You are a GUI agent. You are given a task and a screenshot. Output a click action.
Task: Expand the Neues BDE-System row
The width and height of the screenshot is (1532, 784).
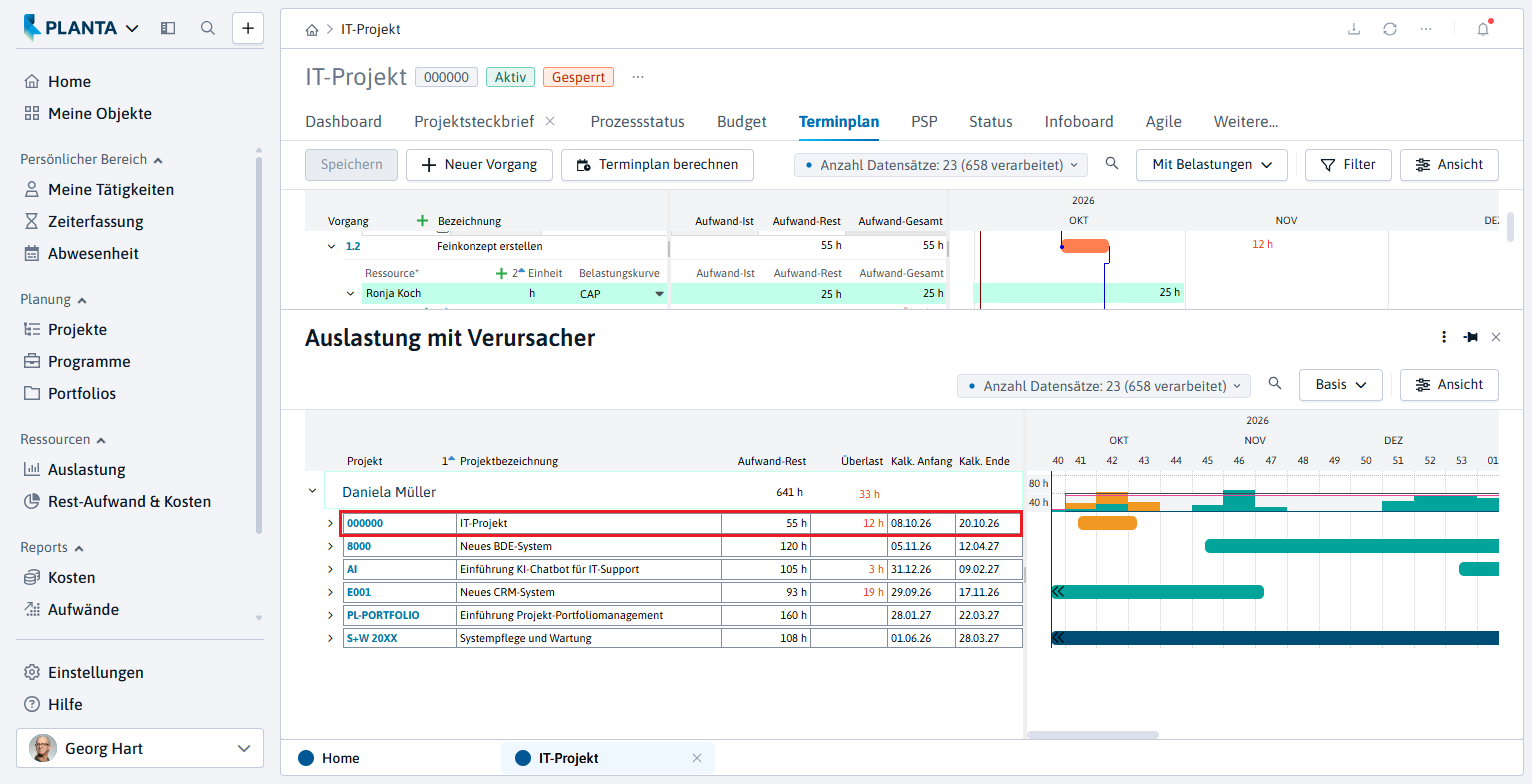331,546
